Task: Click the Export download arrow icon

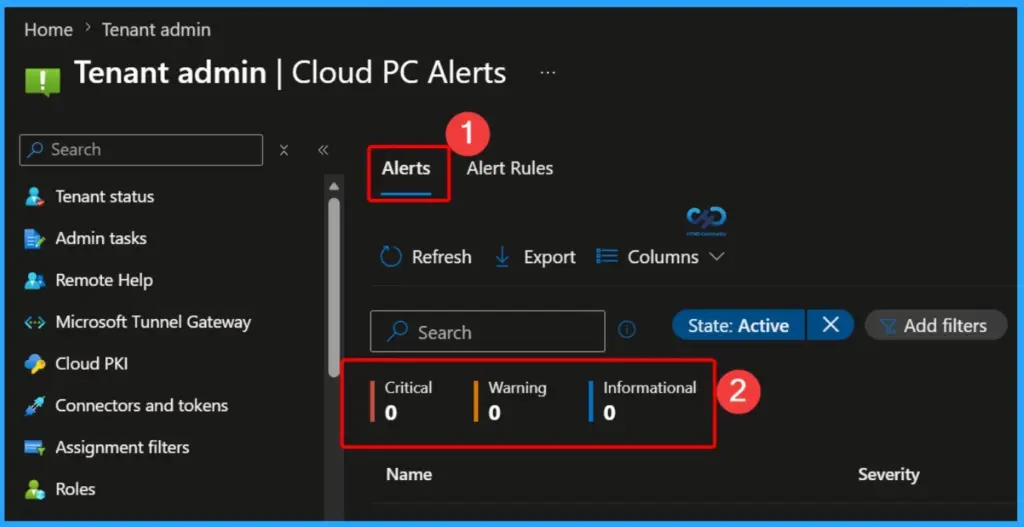Action: pyautogui.click(x=502, y=257)
